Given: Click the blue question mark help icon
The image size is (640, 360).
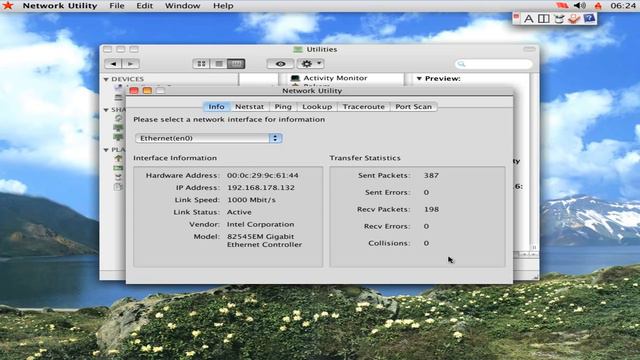Looking at the screenshot, I should tap(589, 19).
